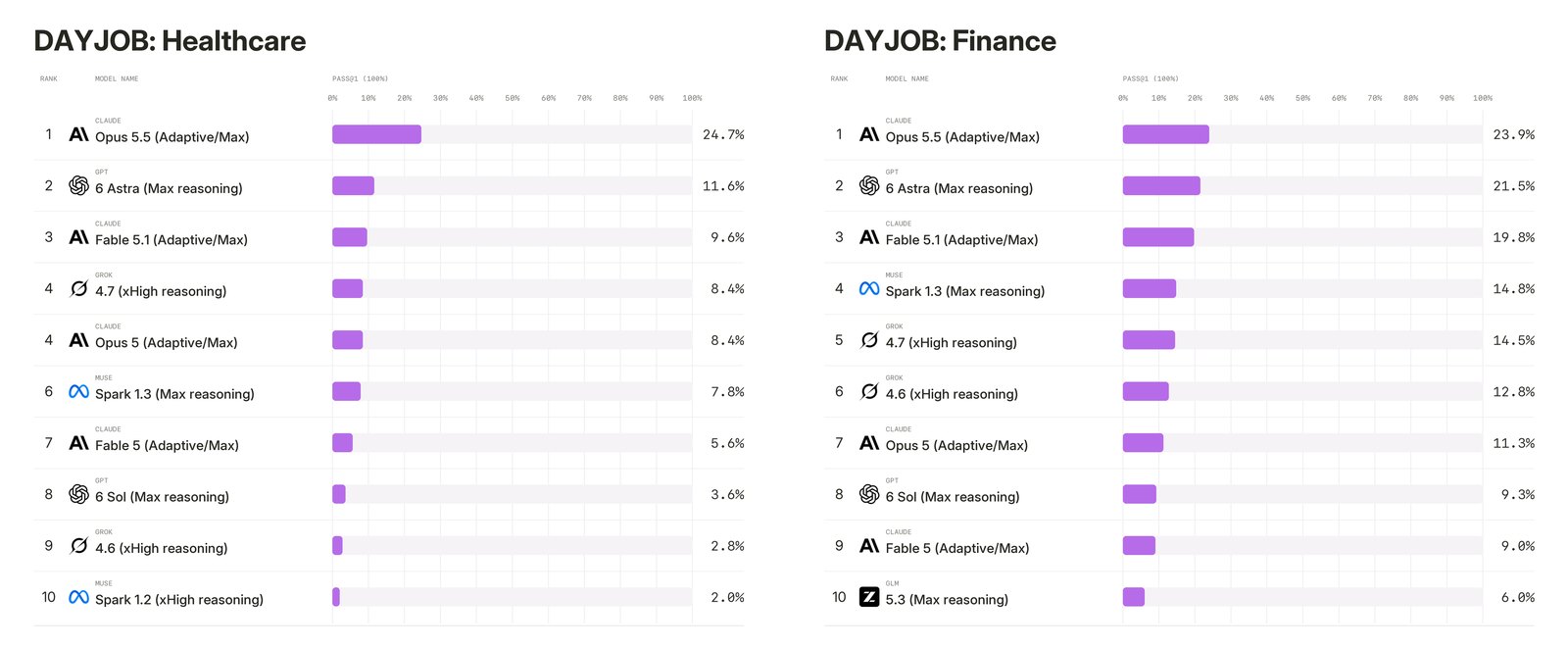The width and height of the screenshot is (1568, 647).
Task: Click the 19.8% score value
Action: click(1514, 237)
